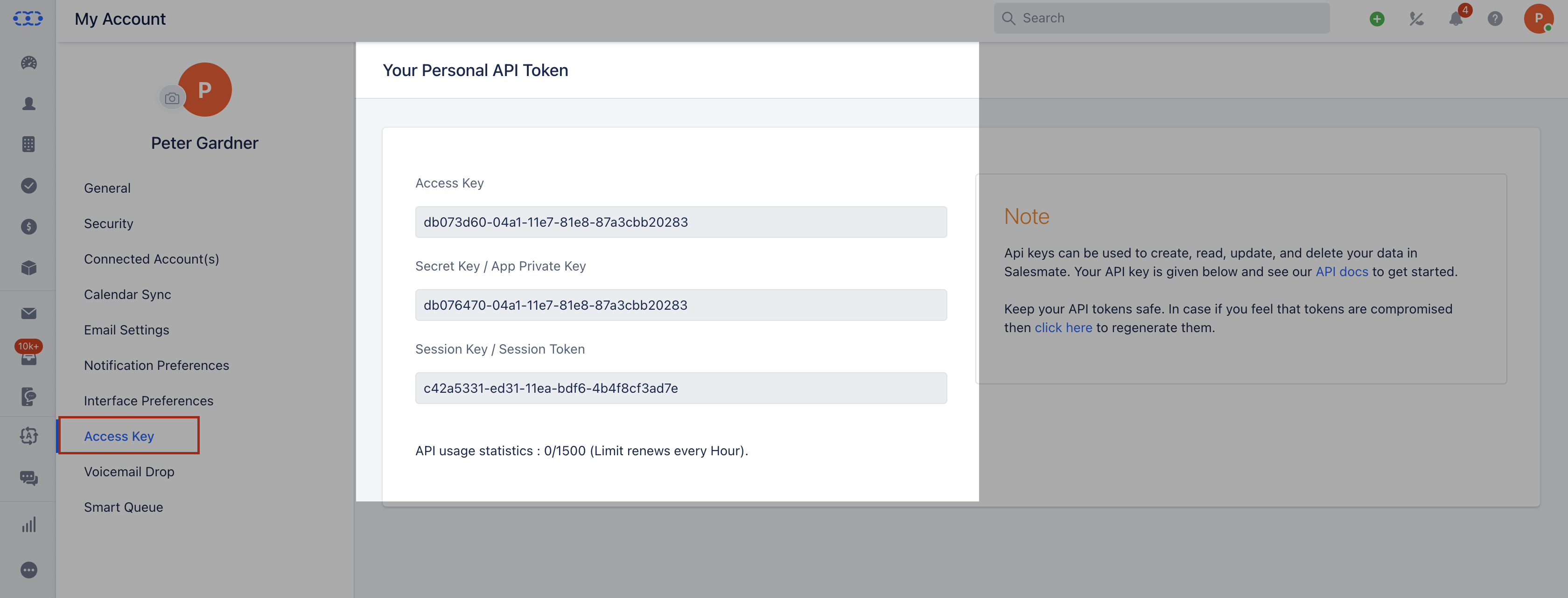Open the help question mark icon
Screen dimensions: 1568x598
pyautogui.click(x=1495, y=19)
